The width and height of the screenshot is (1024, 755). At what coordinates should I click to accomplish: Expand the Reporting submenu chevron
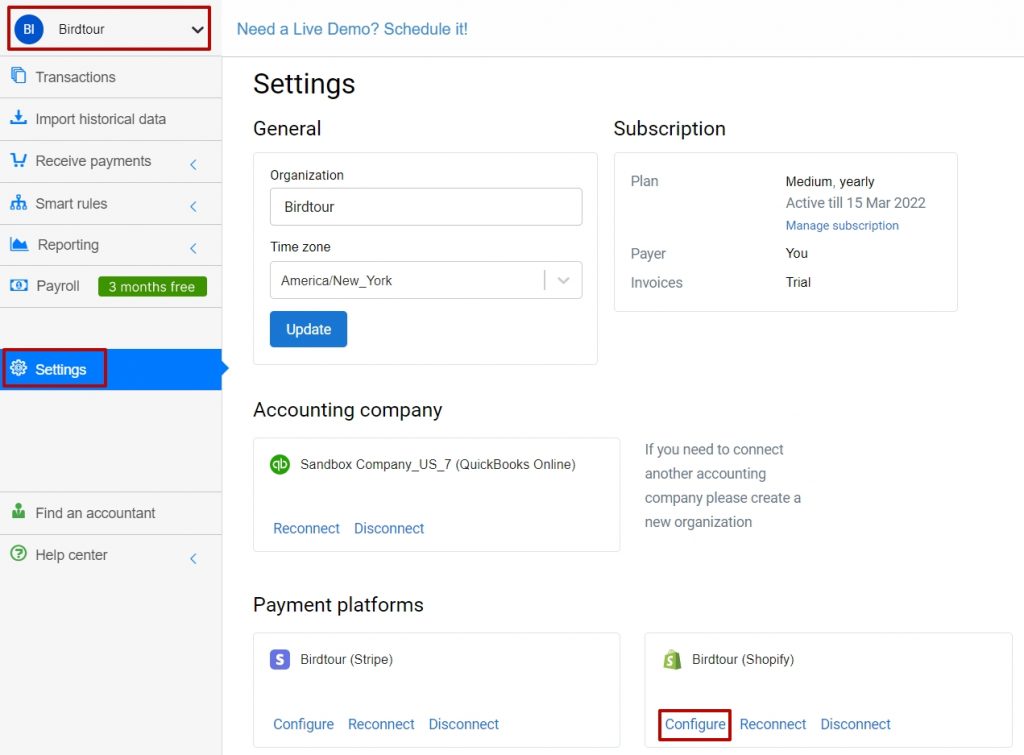click(x=193, y=247)
